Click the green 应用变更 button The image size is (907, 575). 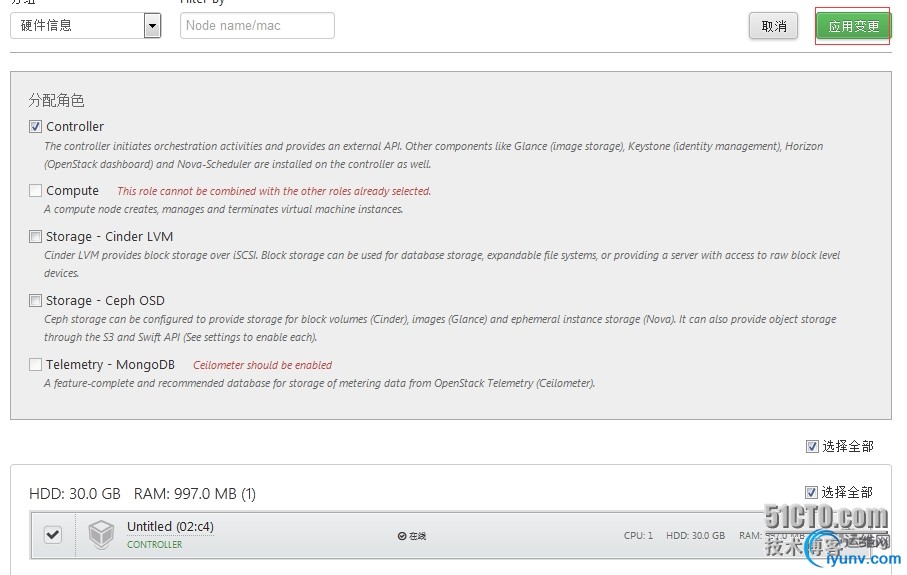point(853,26)
